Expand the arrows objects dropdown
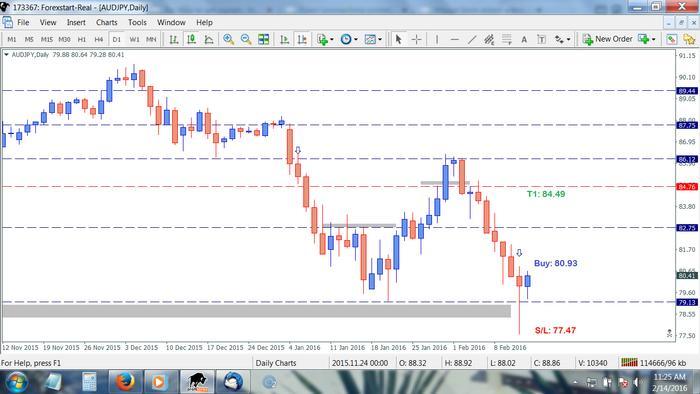Viewport: 700px width, 394px height. click(x=568, y=39)
